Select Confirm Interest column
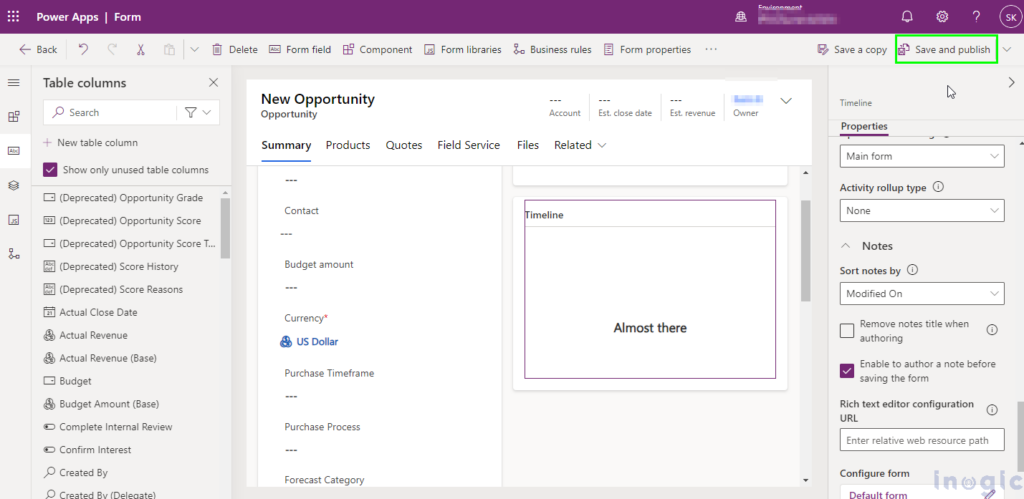 click(88, 449)
